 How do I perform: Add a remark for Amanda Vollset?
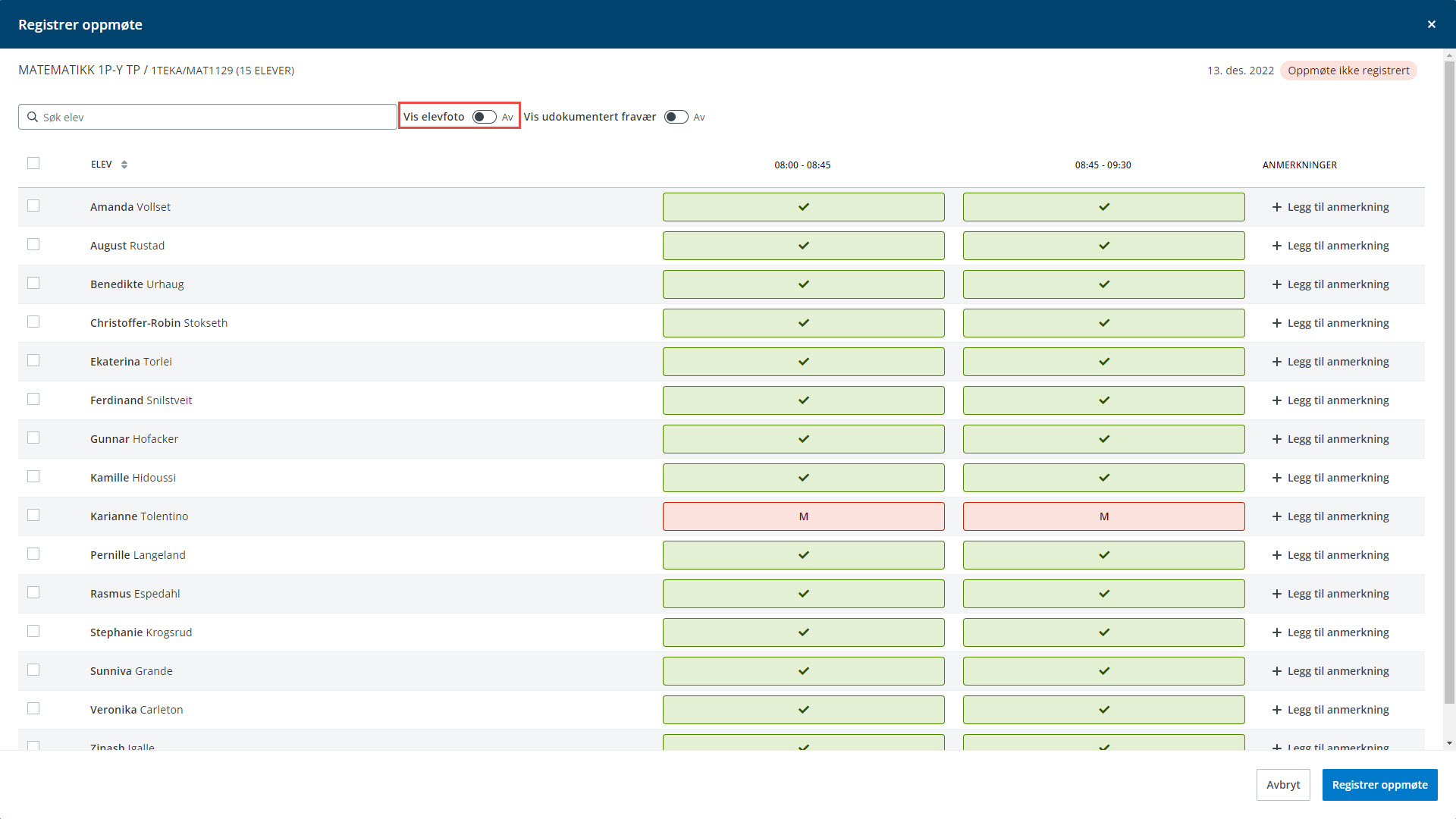(1331, 207)
